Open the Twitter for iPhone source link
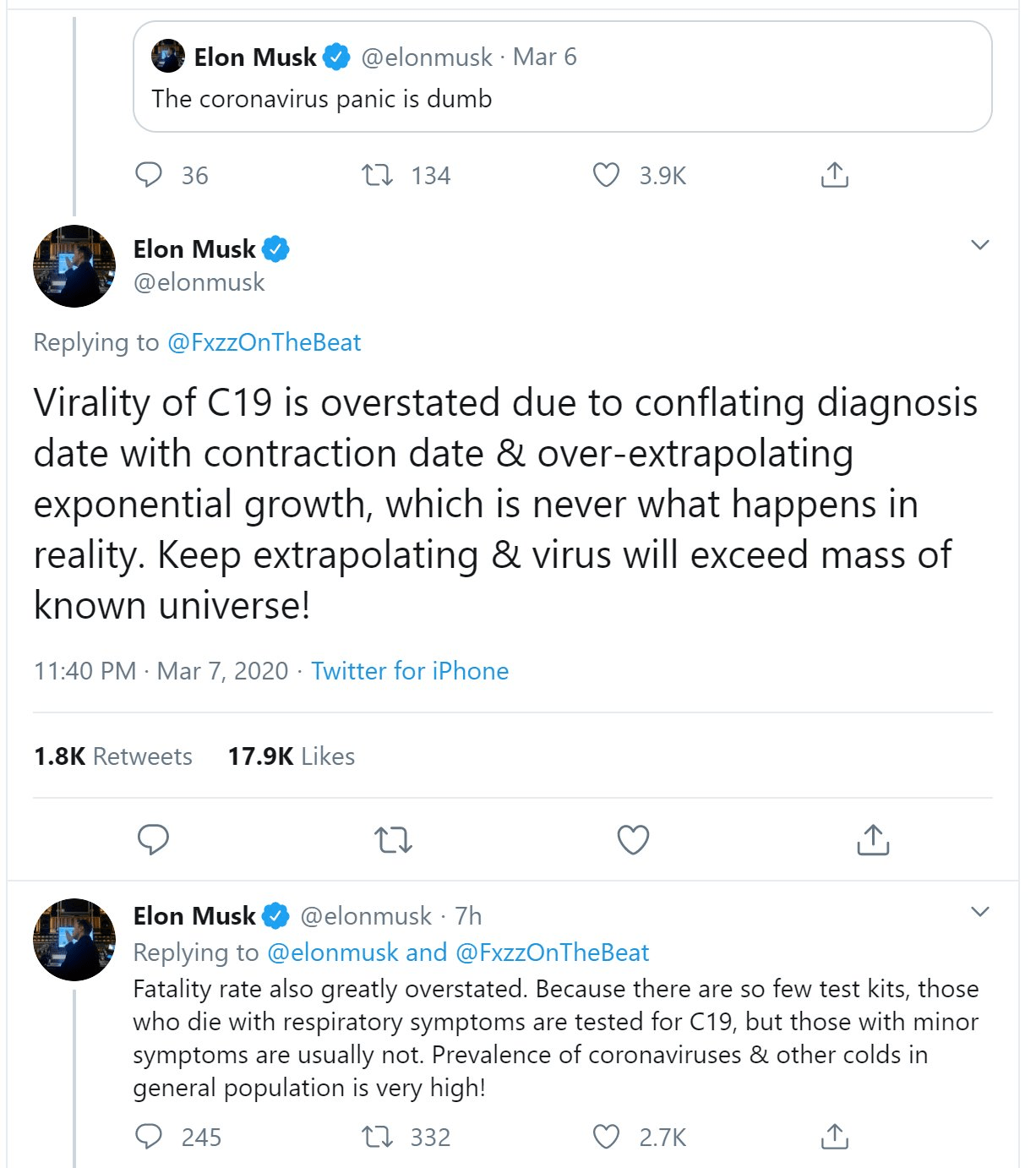1036x1168 pixels. pos(410,671)
